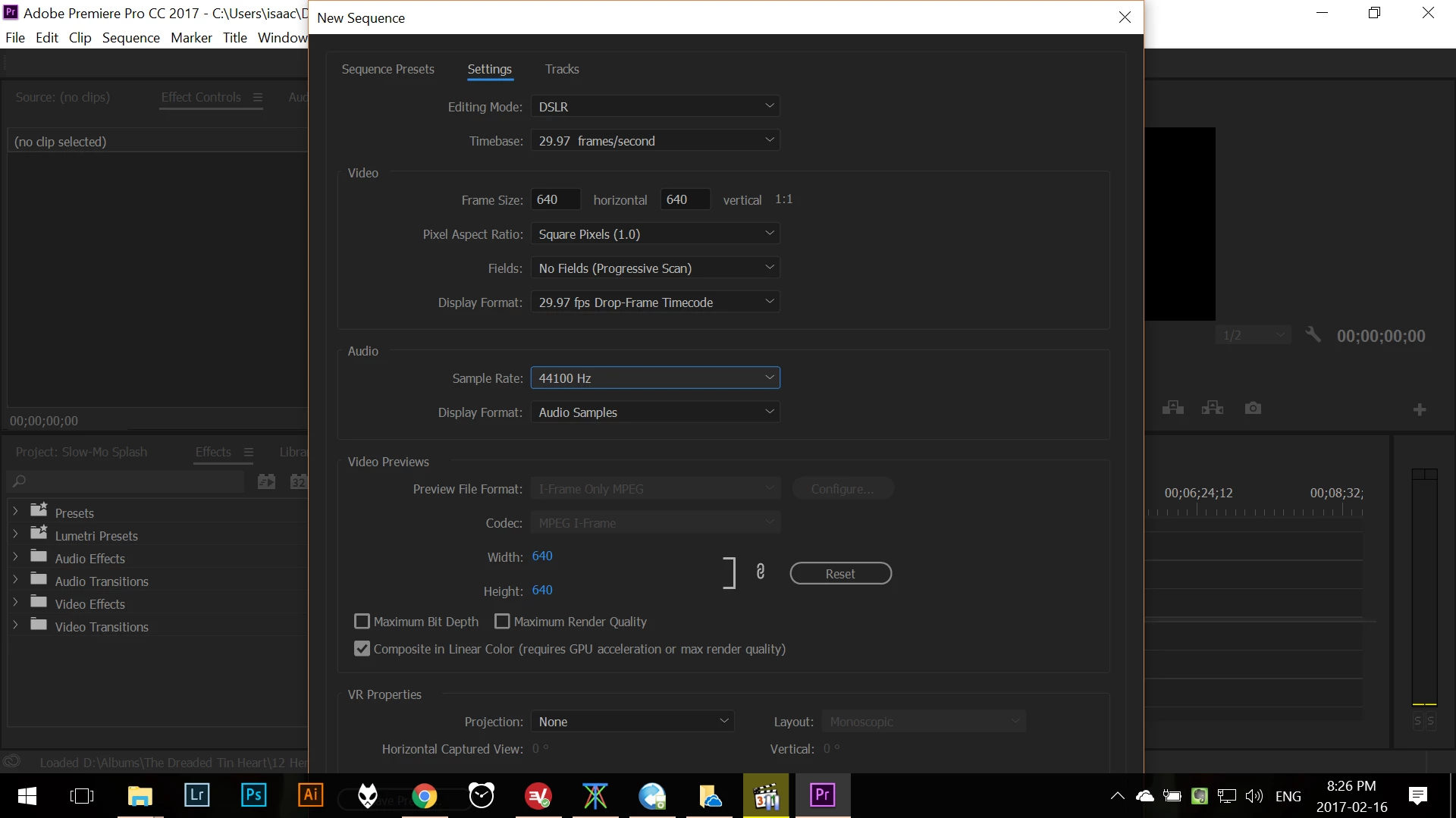
Task: Toggle the right Solo button under audio meters
Action: click(x=1430, y=721)
